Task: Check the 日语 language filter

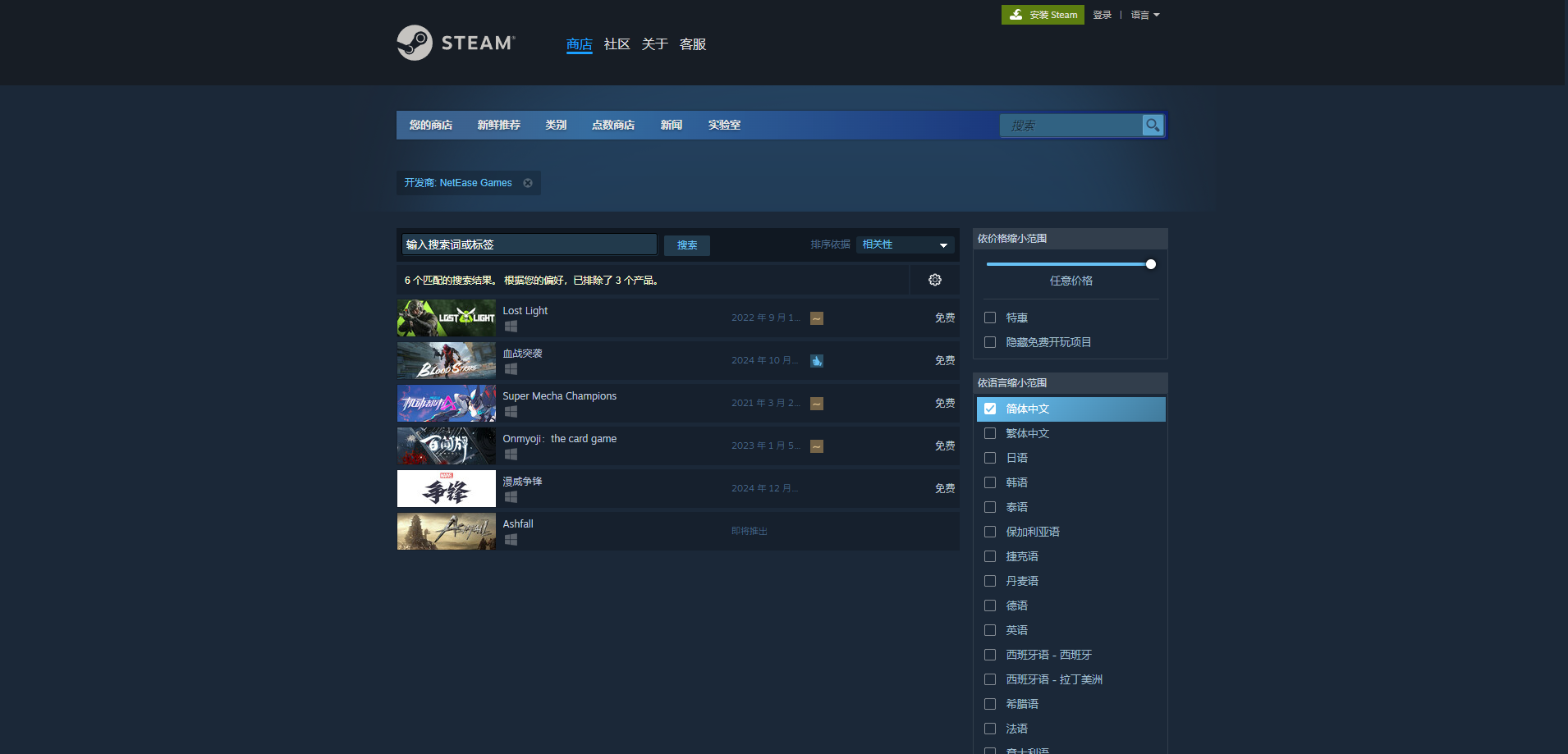Action: 990,458
